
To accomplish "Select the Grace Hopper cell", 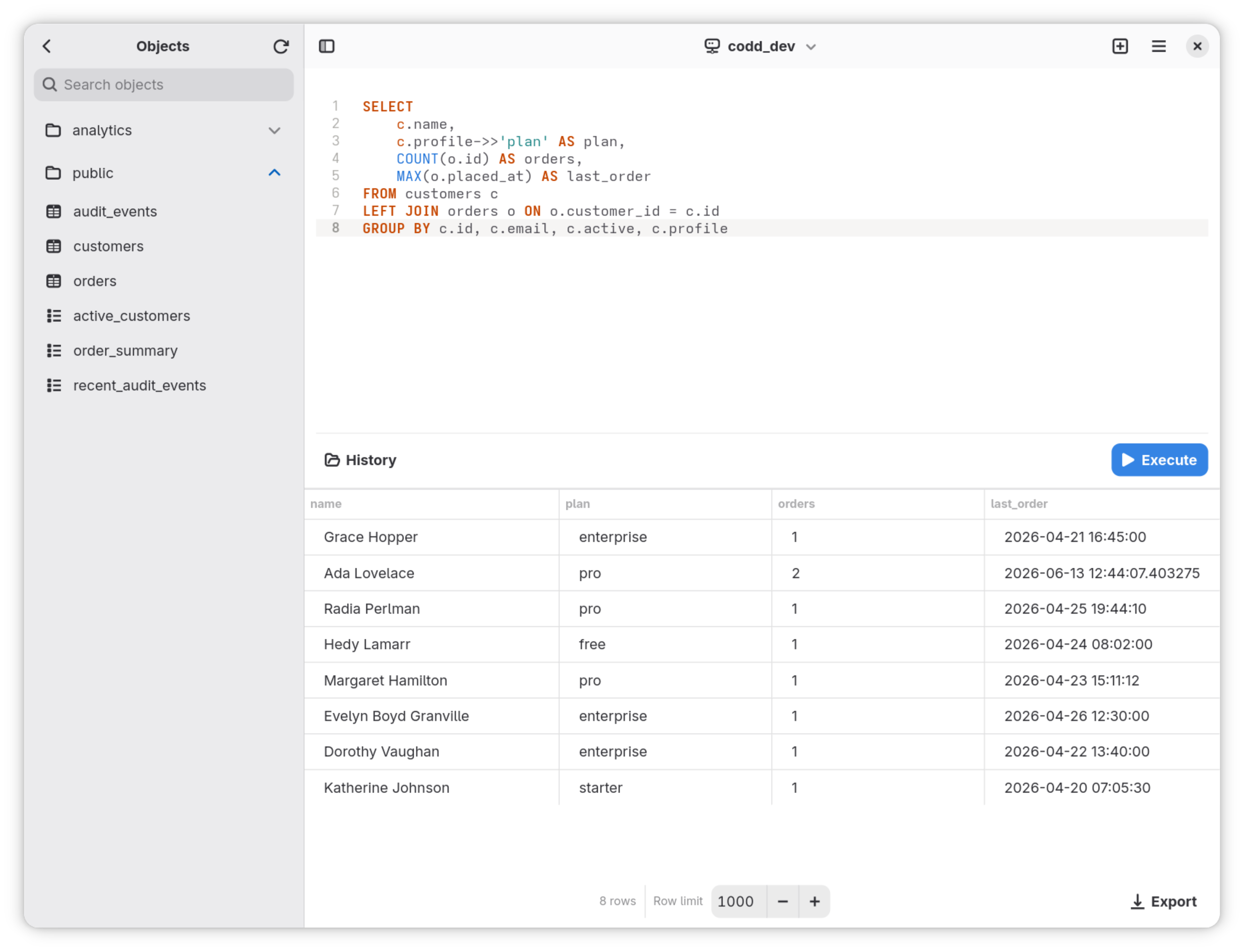I will (x=431, y=536).
